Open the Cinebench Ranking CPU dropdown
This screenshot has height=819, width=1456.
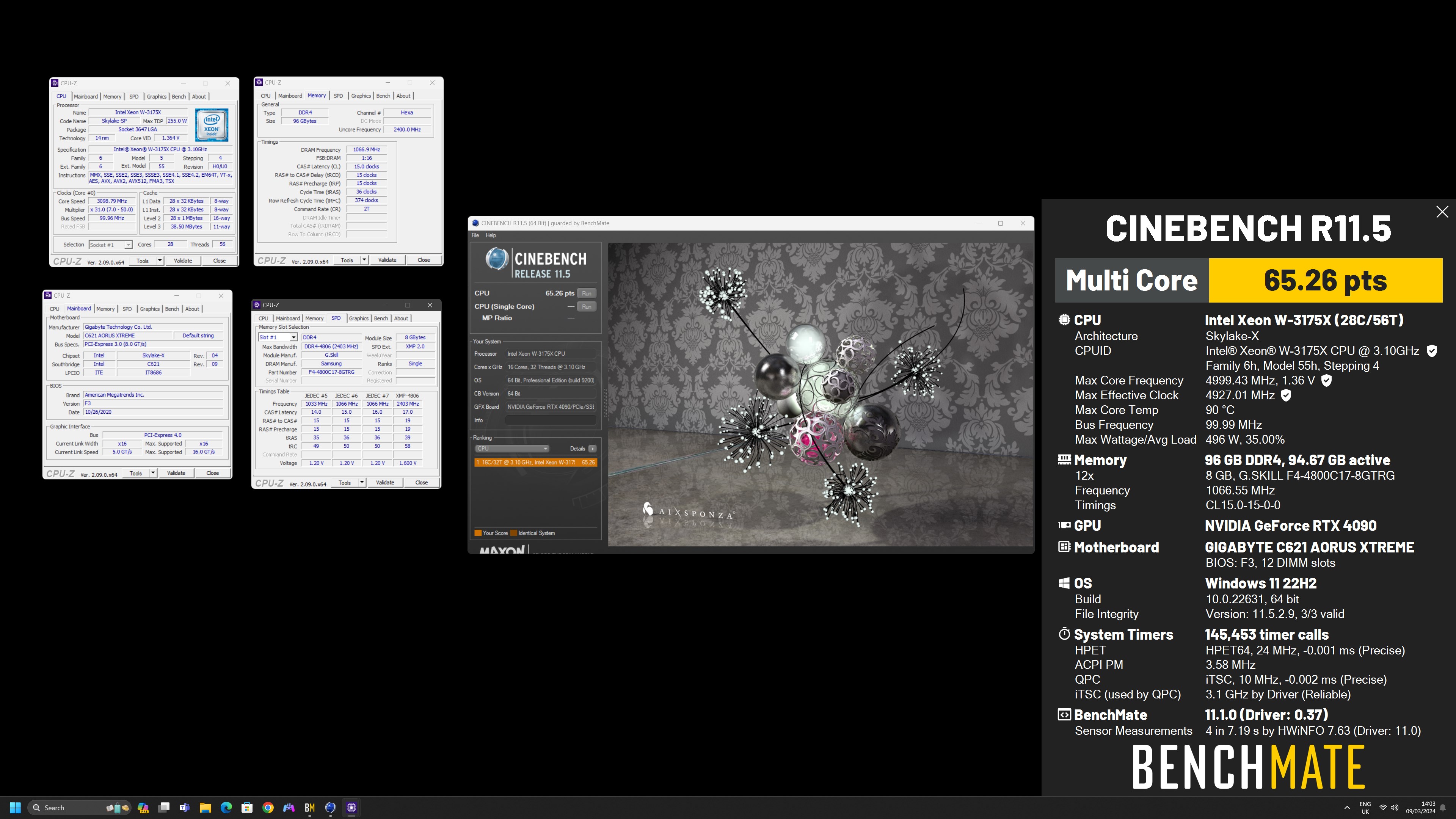coord(511,449)
